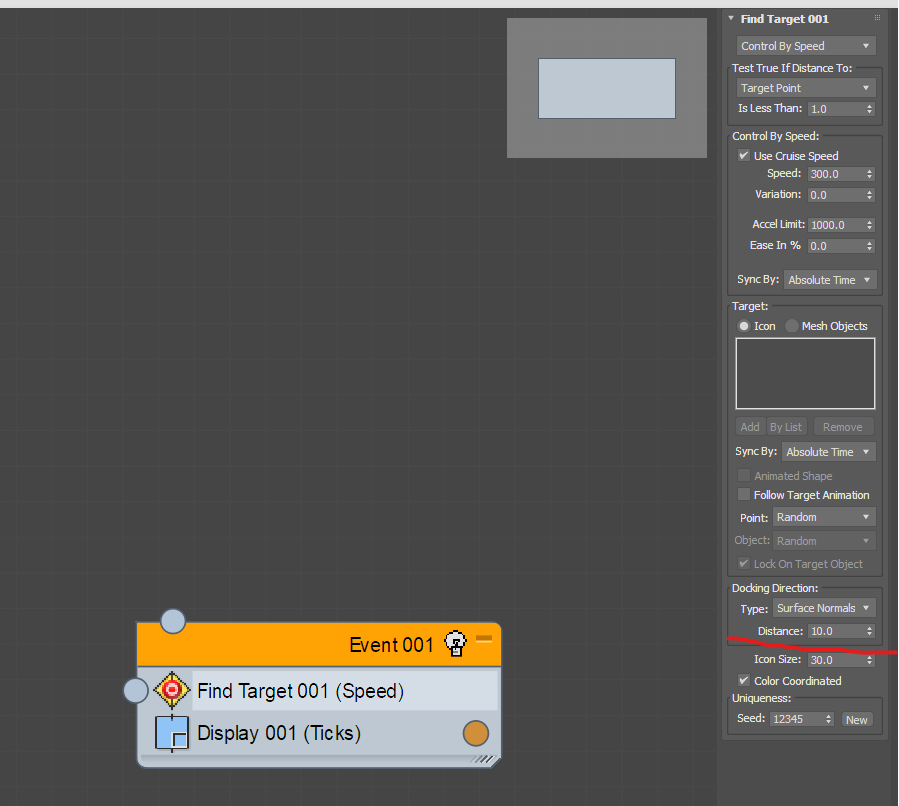This screenshot has width=899, height=806.
Task: Click the Find Target operator icon
Action: (172, 690)
